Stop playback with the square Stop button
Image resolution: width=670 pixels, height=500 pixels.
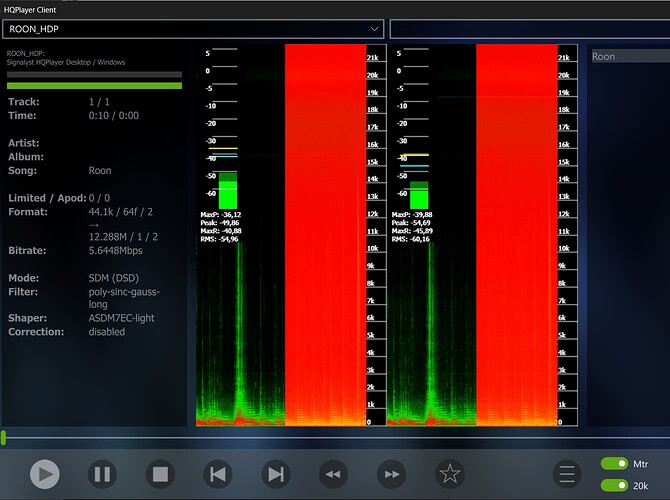coord(160,474)
